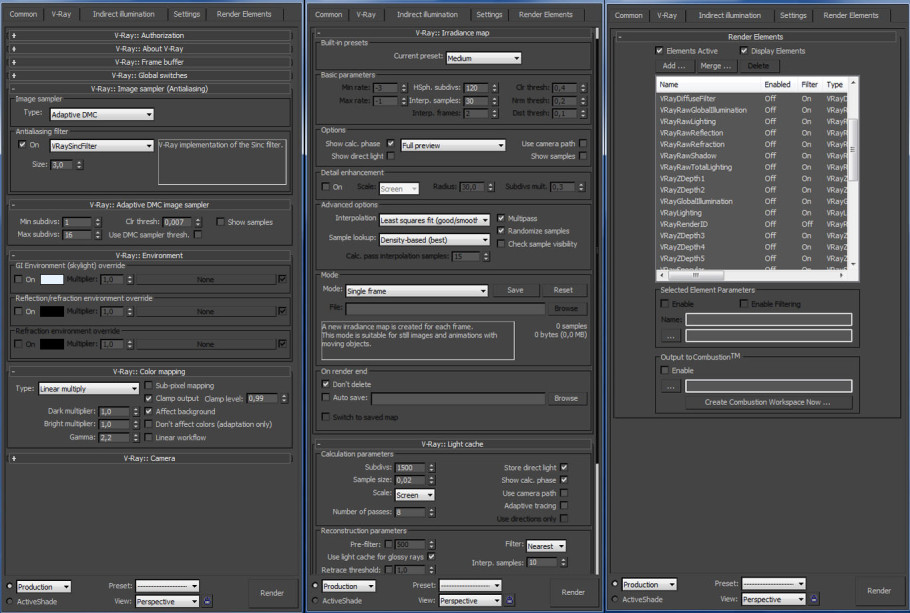The height and width of the screenshot is (613, 910).
Task: Select VRayRenderID in the elements list
Action: [x=684, y=224]
